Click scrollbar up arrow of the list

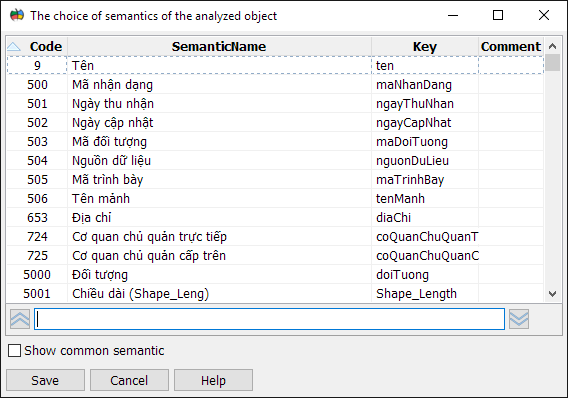click(552, 46)
